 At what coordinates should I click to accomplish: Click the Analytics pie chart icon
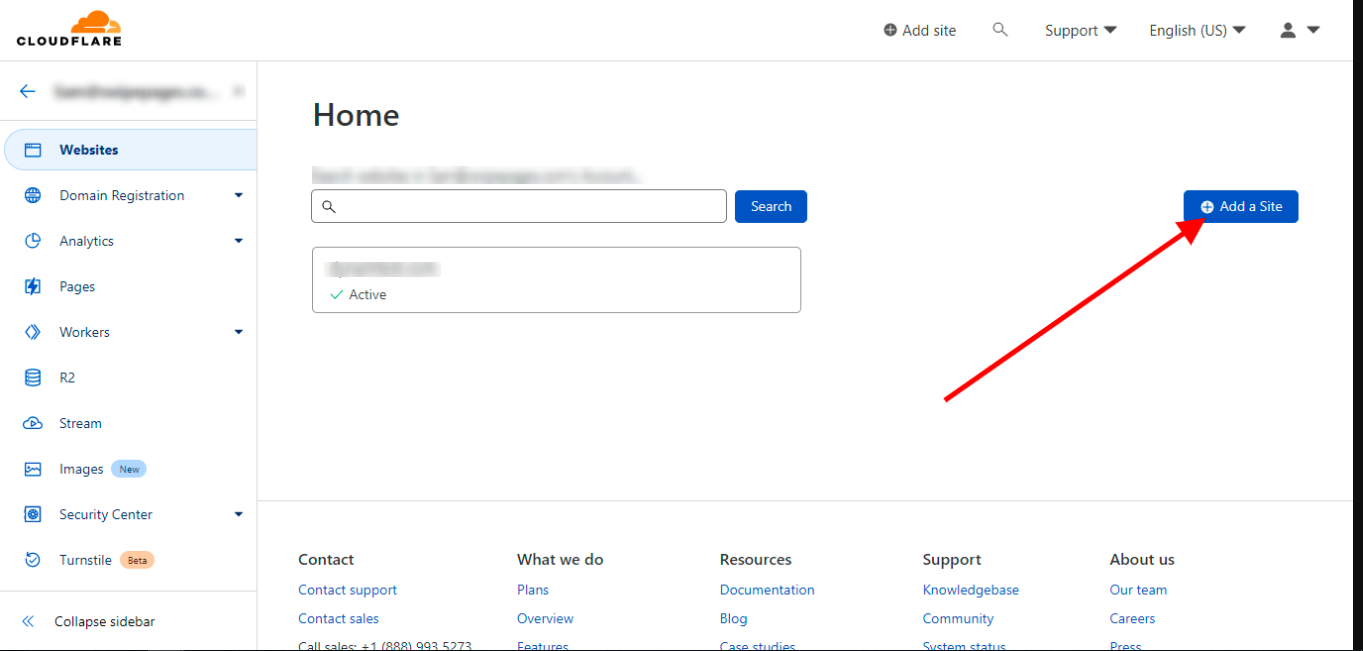33,241
